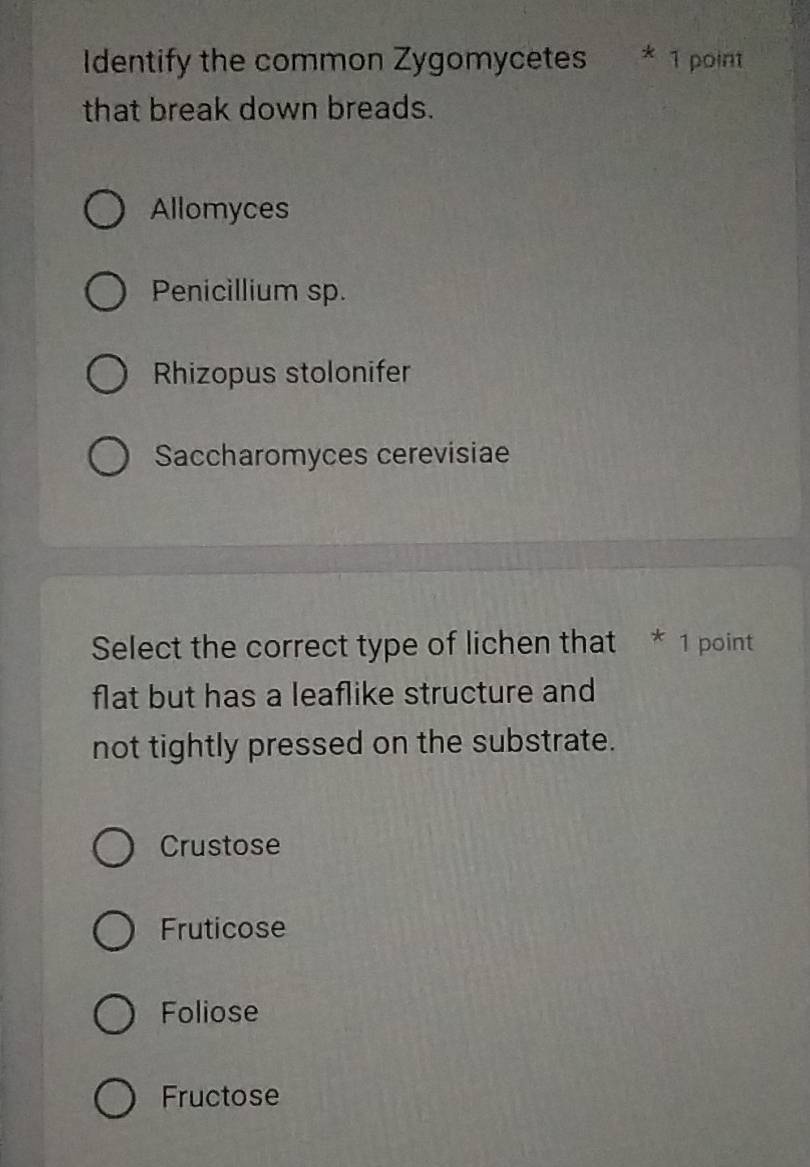Click the '1 point' label on lichen question

click(715, 643)
